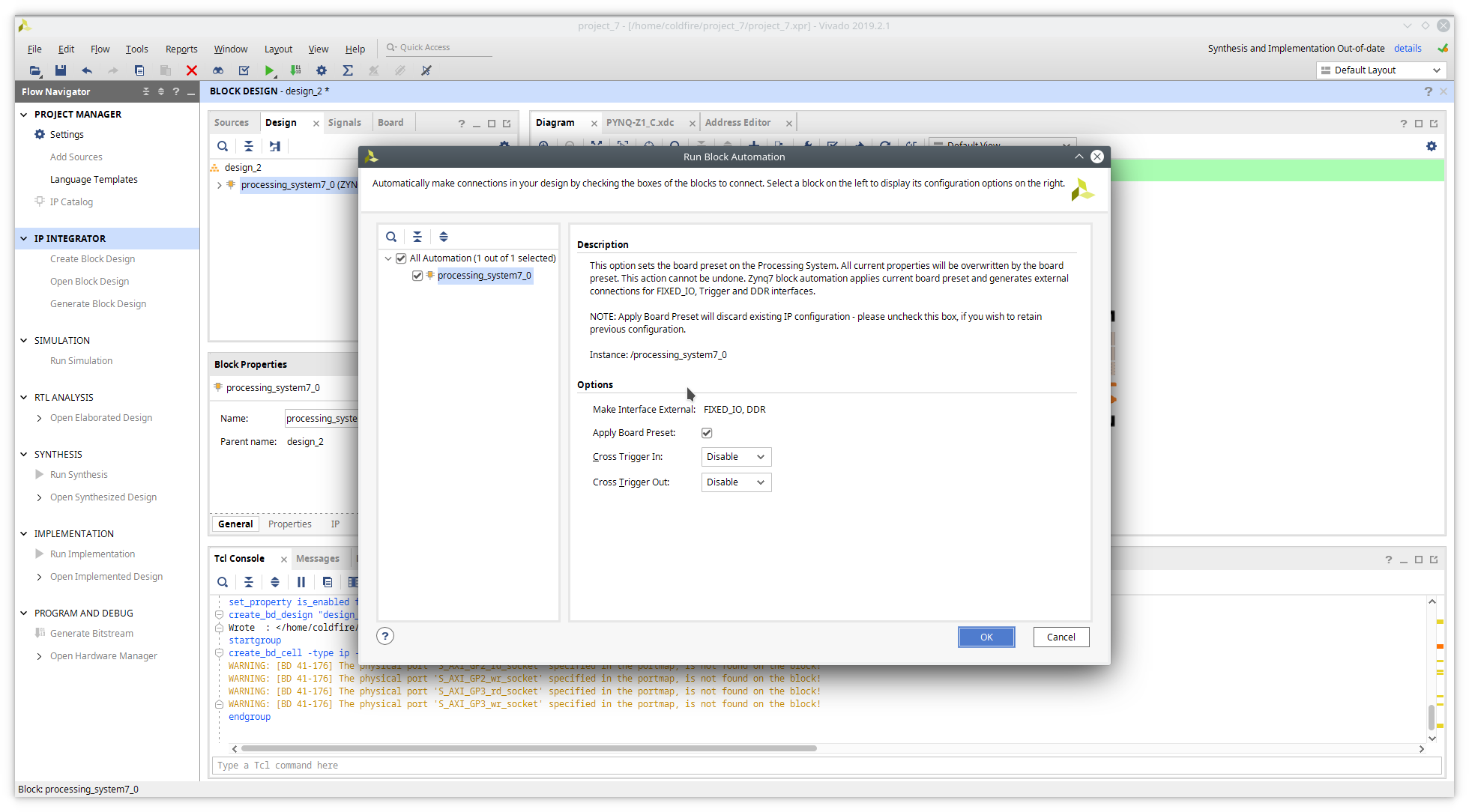The image size is (1469, 812).
Task: Expand all items in Flow Navigator header
Action: click(x=160, y=91)
